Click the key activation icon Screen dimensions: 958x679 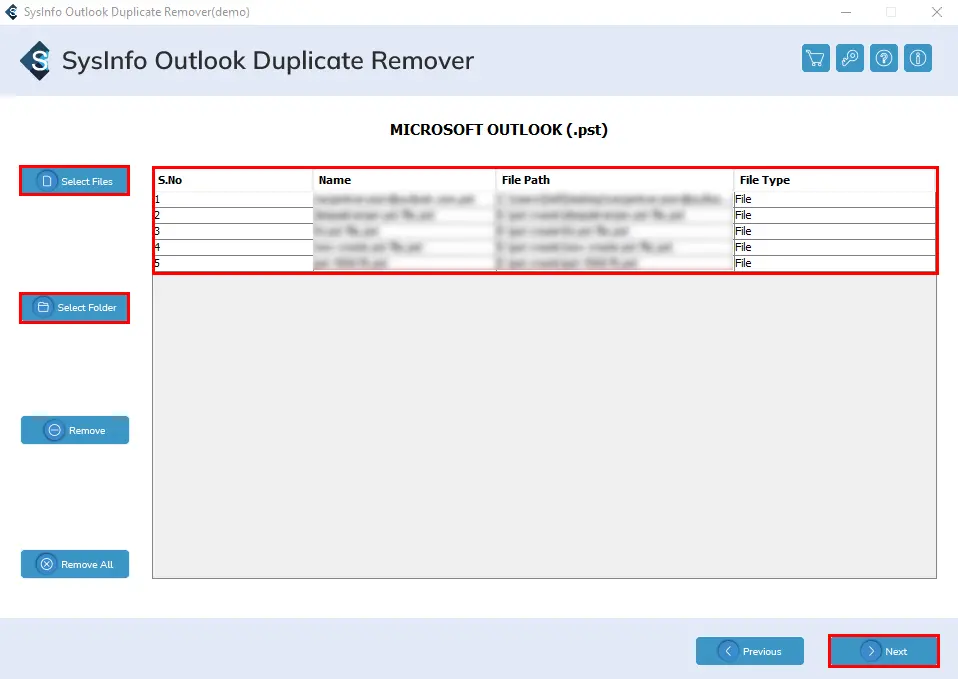pyautogui.click(x=850, y=58)
